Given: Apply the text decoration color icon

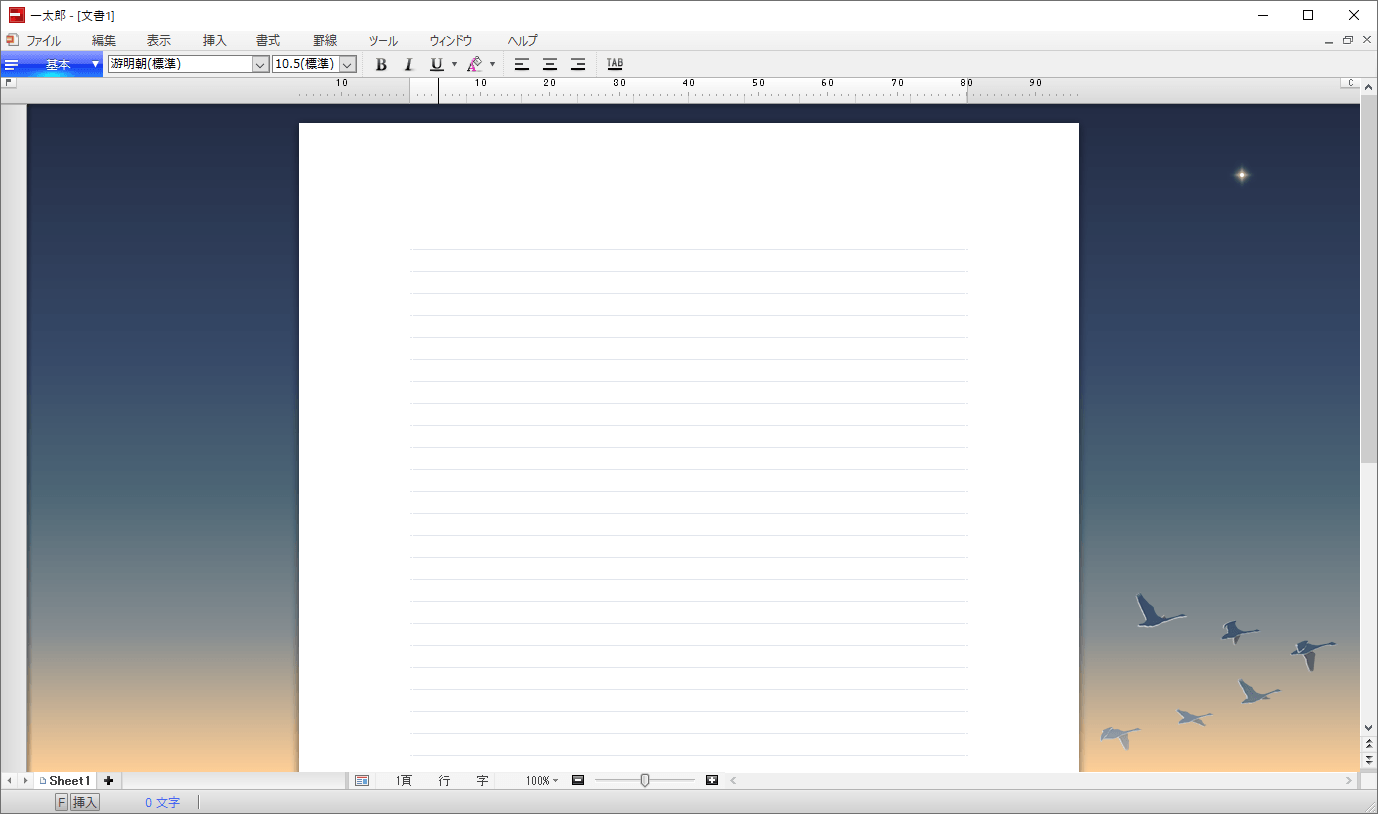Looking at the screenshot, I should (475, 65).
